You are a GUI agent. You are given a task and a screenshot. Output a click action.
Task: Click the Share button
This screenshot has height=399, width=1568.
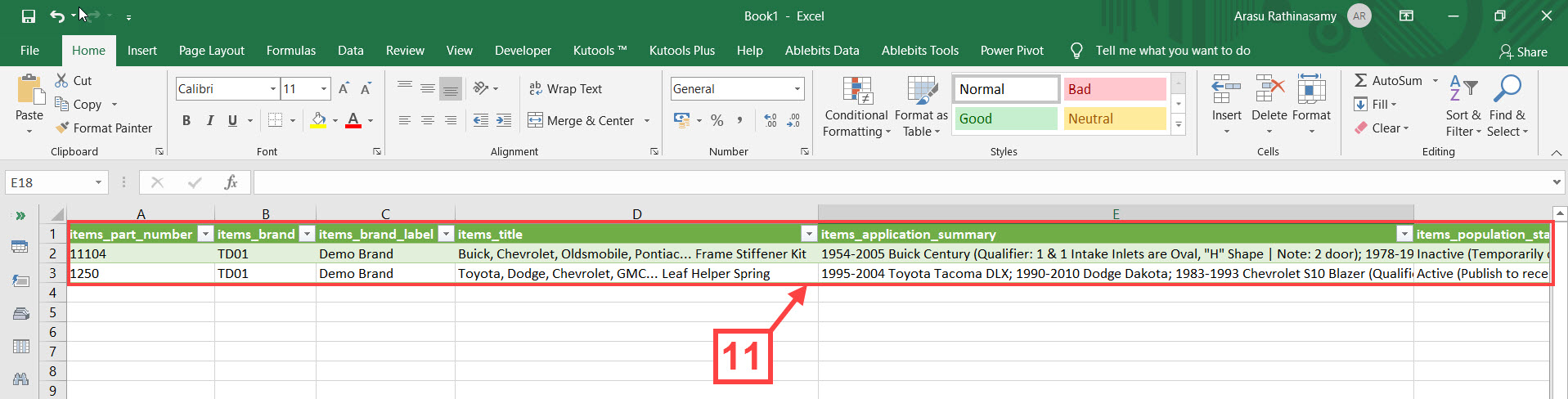tap(1523, 52)
